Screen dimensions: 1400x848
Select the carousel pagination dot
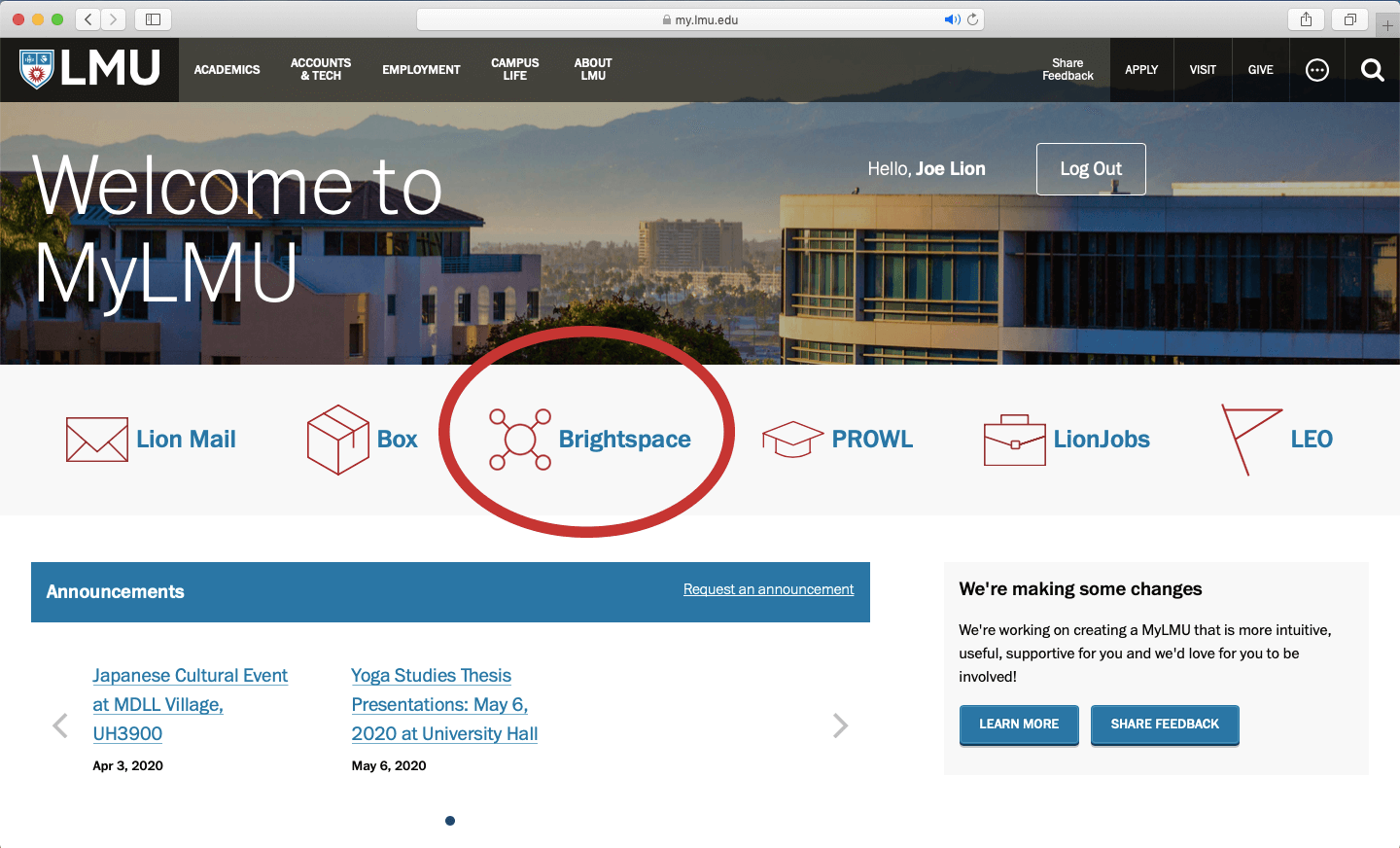pyautogui.click(x=450, y=820)
